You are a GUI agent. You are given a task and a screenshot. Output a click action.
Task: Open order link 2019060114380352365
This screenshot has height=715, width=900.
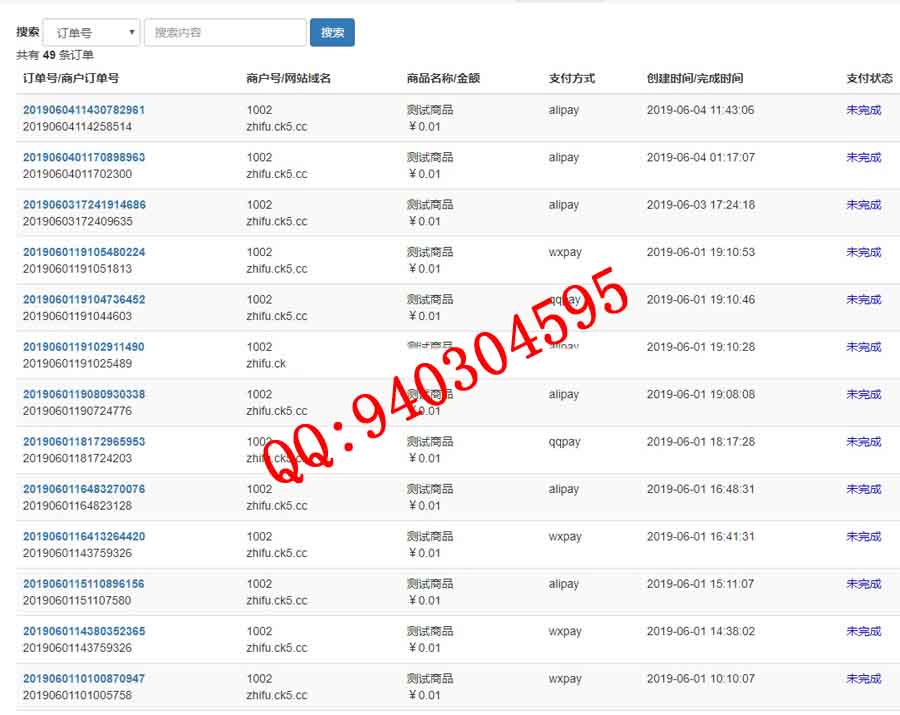pos(84,631)
